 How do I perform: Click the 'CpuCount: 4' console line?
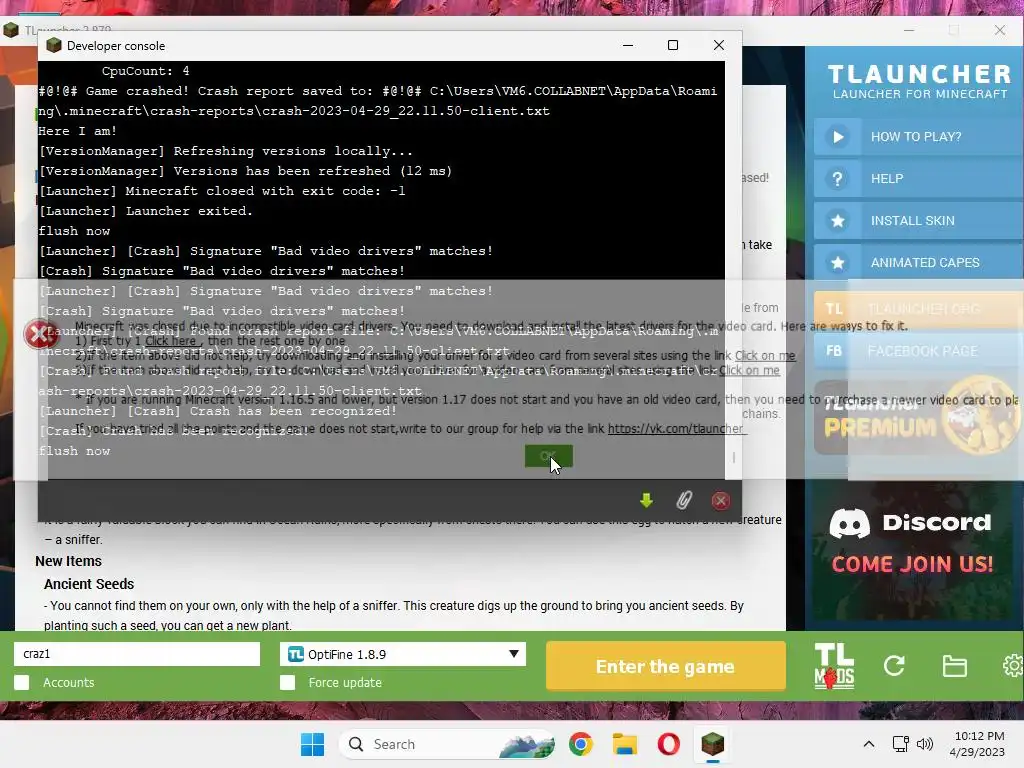pos(145,71)
